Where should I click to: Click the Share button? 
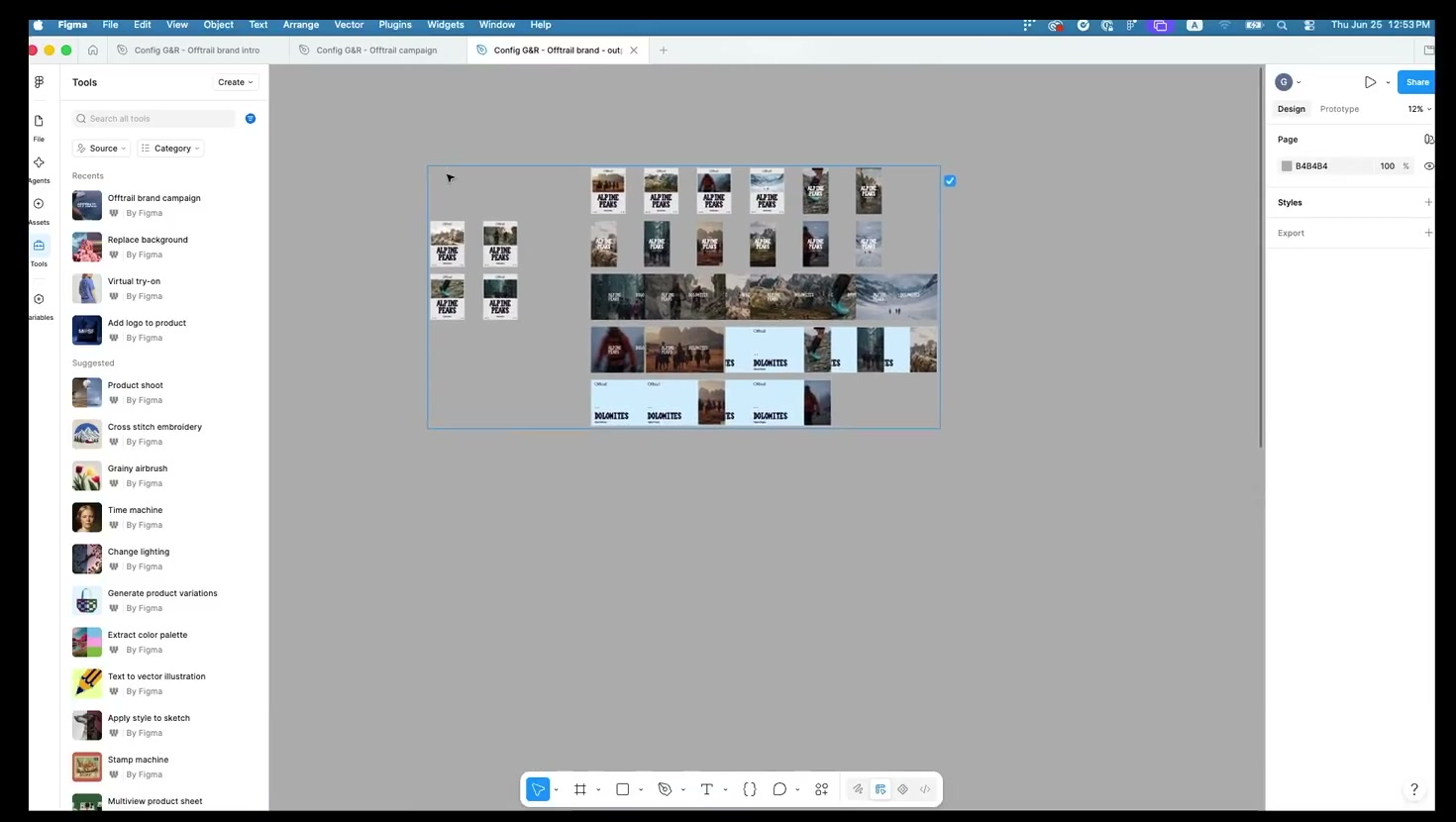1417,82
